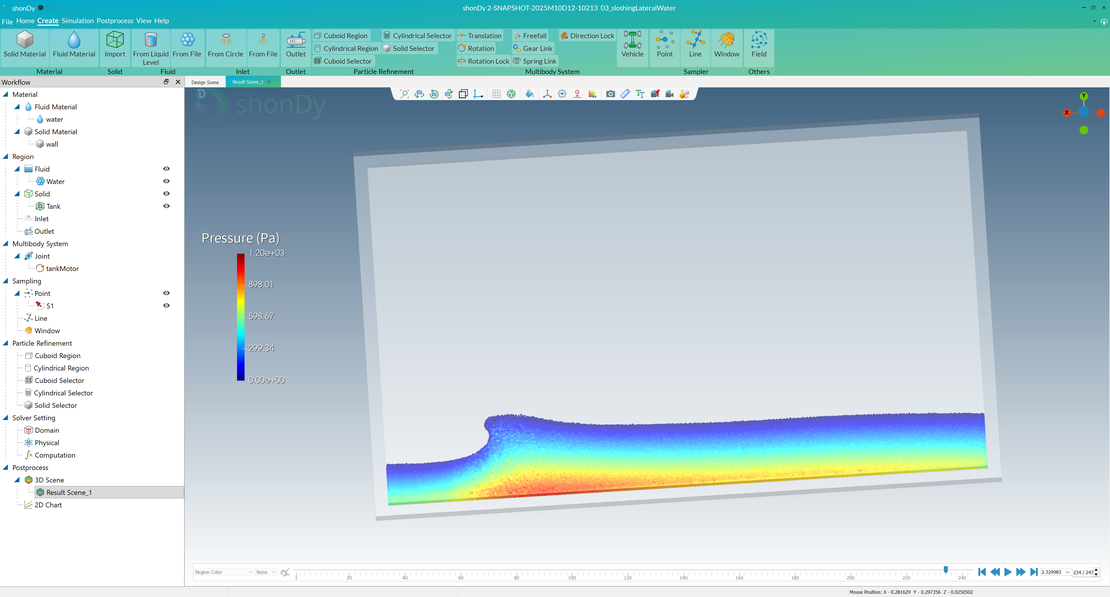Viewport: 1110px width, 597px height.
Task: Add a Translation multibody joint
Action: tap(483, 35)
